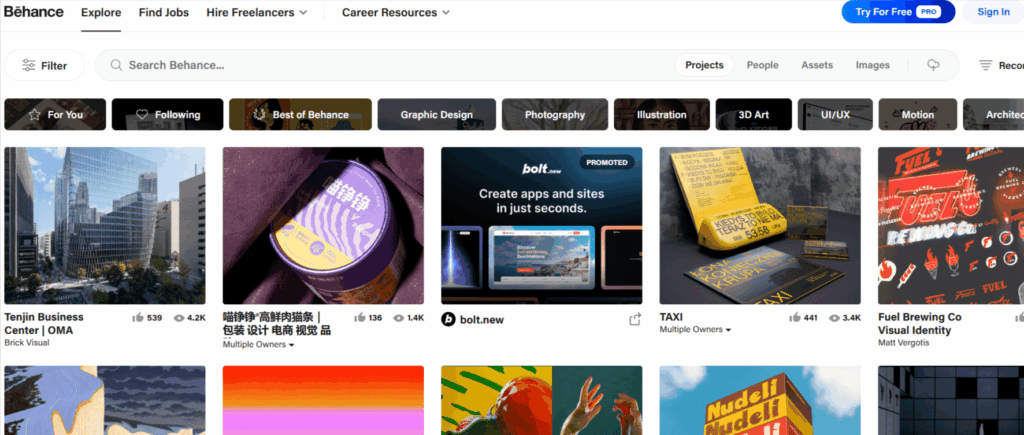Expand the Hire Freelancers dropdown

pyautogui.click(x=257, y=12)
